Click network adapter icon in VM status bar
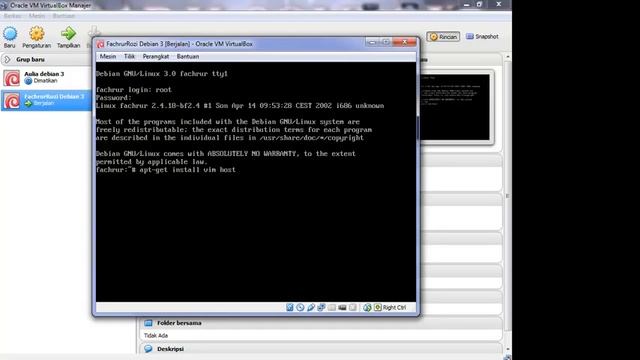The height and width of the screenshot is (360, 640). click(321, 307)
